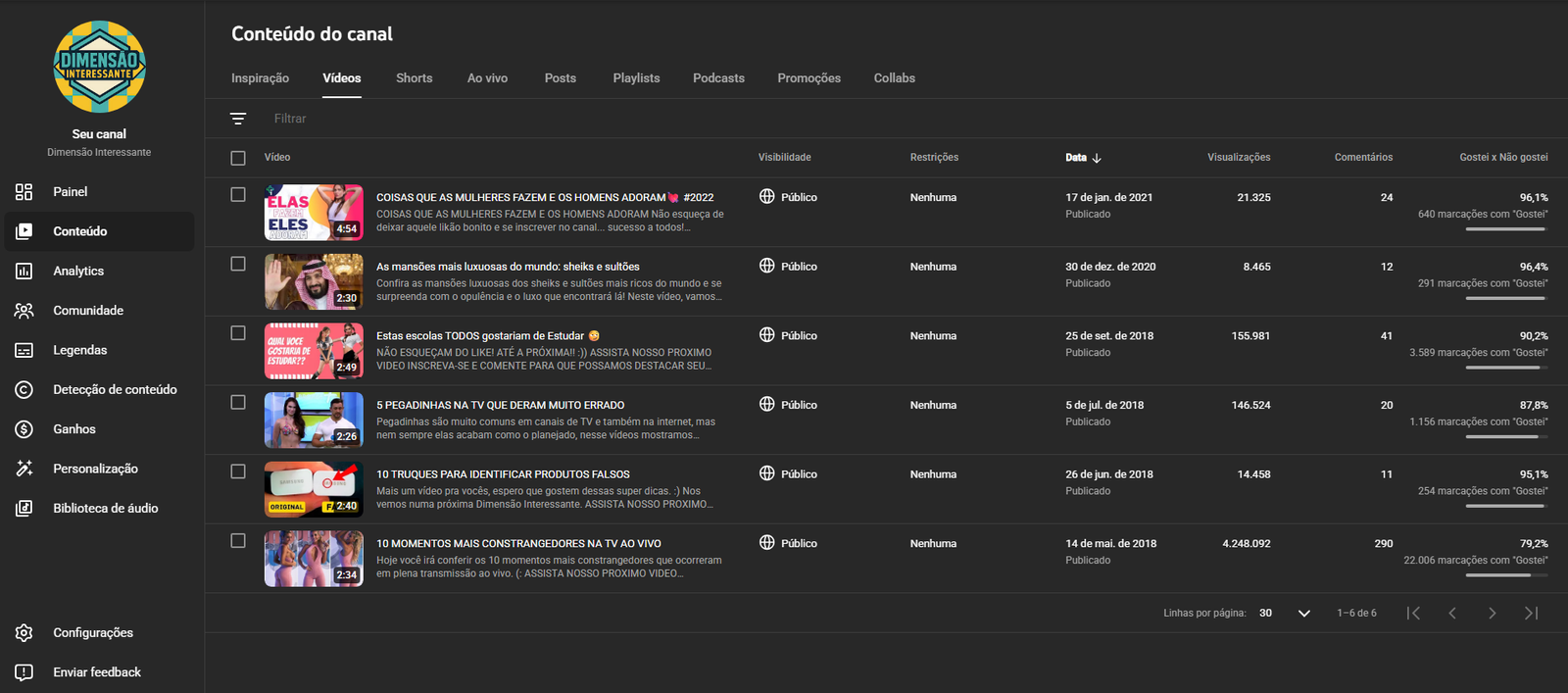Viewport: 1568px width, 693px height.
Task: Open Enviar feedback link
Action: (x=96, y=672)
